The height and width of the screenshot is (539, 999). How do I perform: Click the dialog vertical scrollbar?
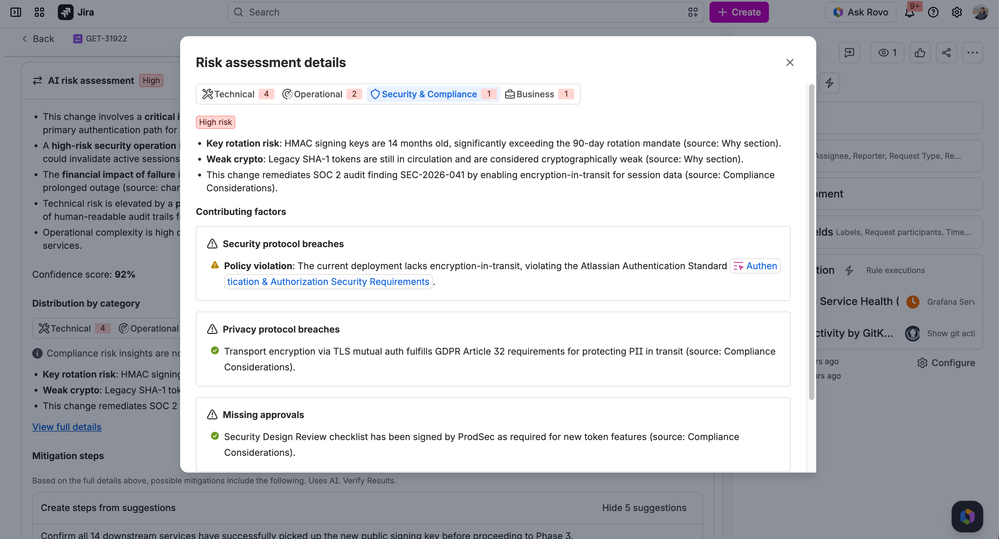[x=812, y=241]
